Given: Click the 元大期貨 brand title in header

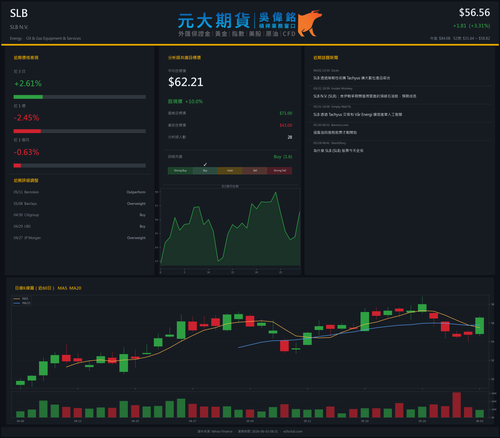Looking at the screenshot, I should [214, 21].
